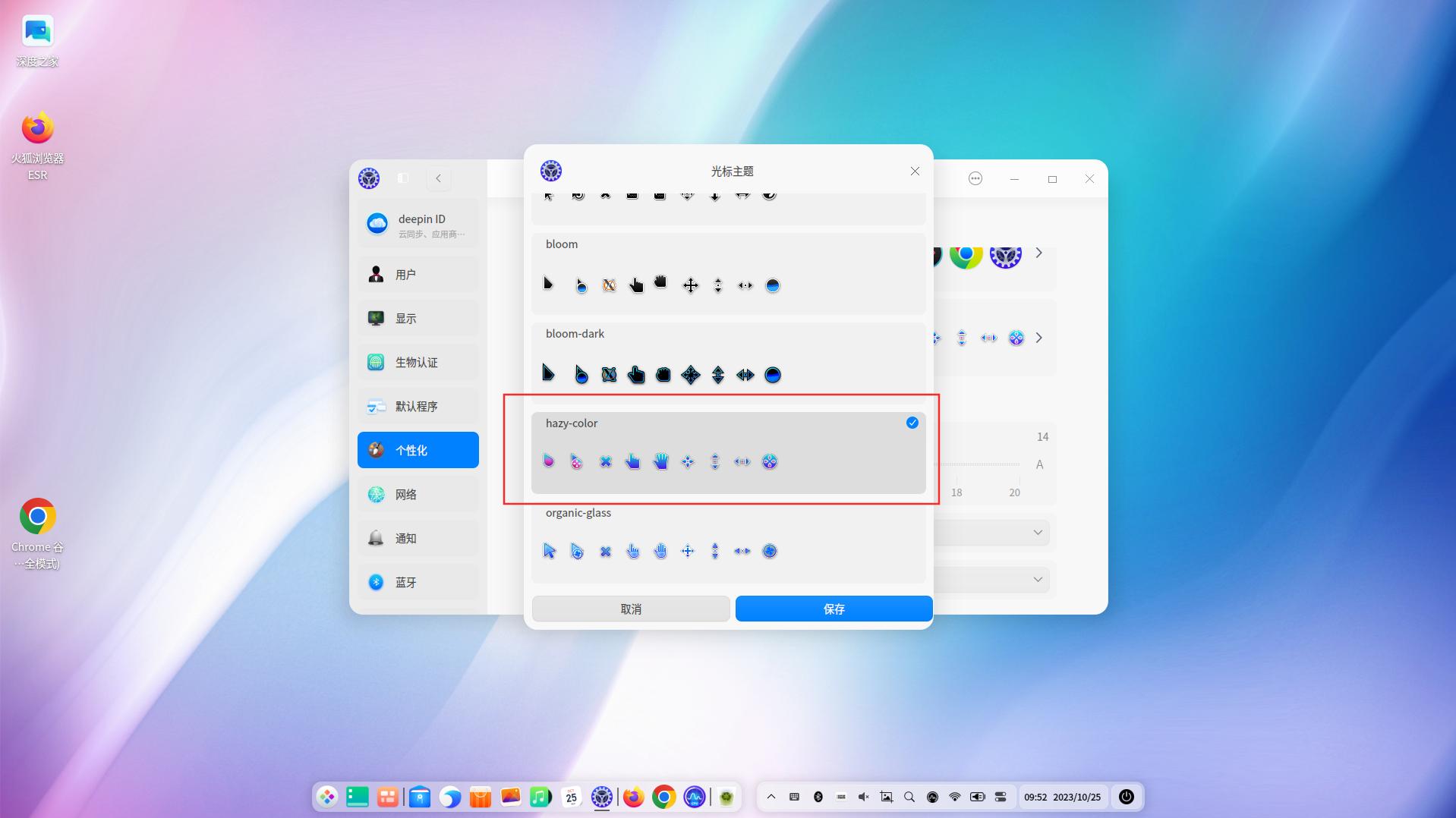Expand the system tray arrow
1456x818 pixels.
tap(771, 797)
